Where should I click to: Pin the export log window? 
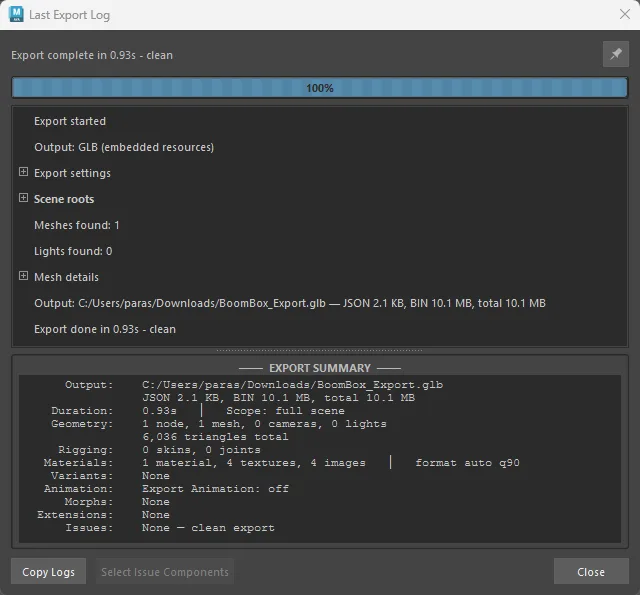pyautogui.click(x=616, y=54)
